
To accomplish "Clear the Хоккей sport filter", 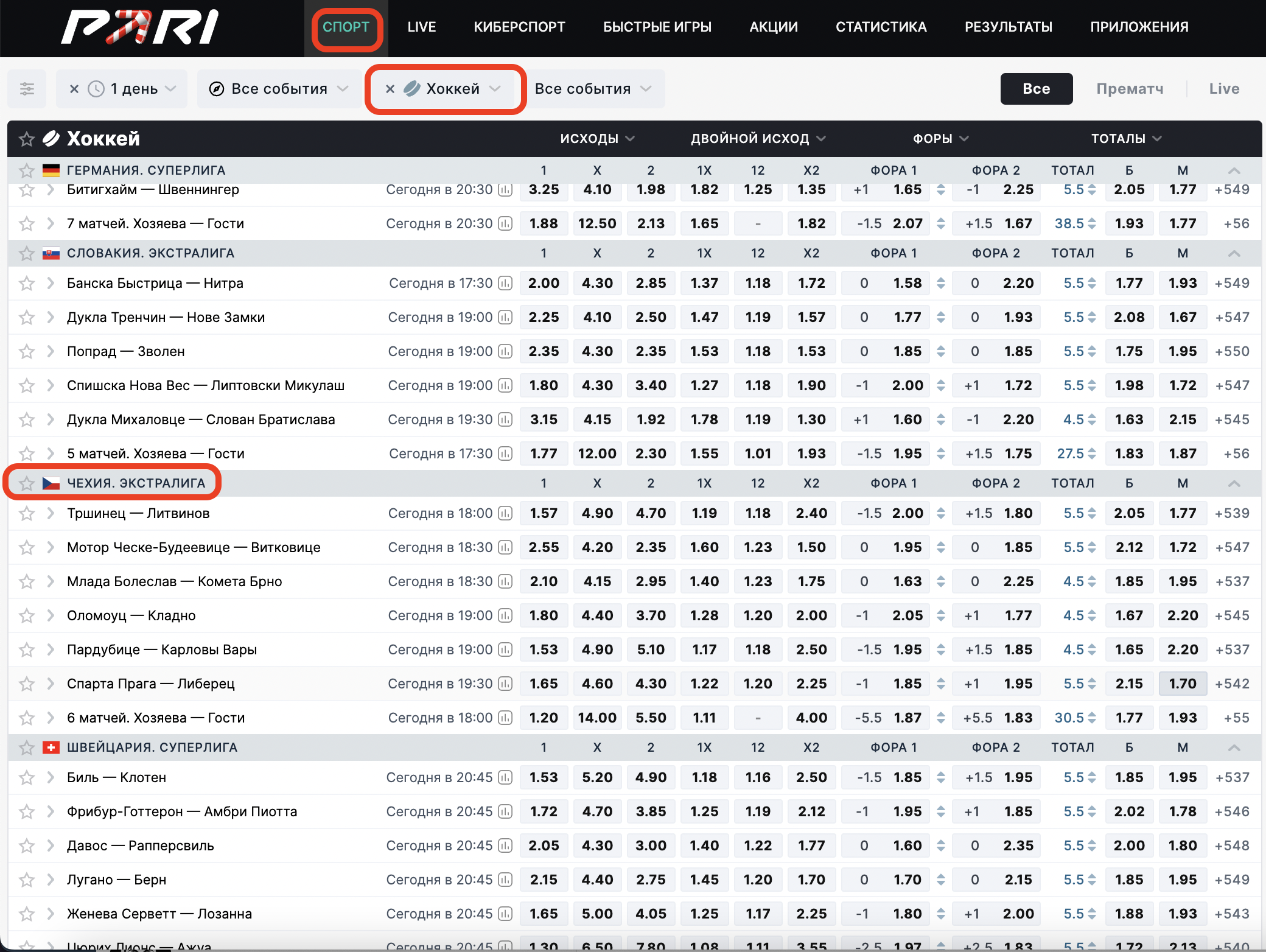I will pos(390,89).
